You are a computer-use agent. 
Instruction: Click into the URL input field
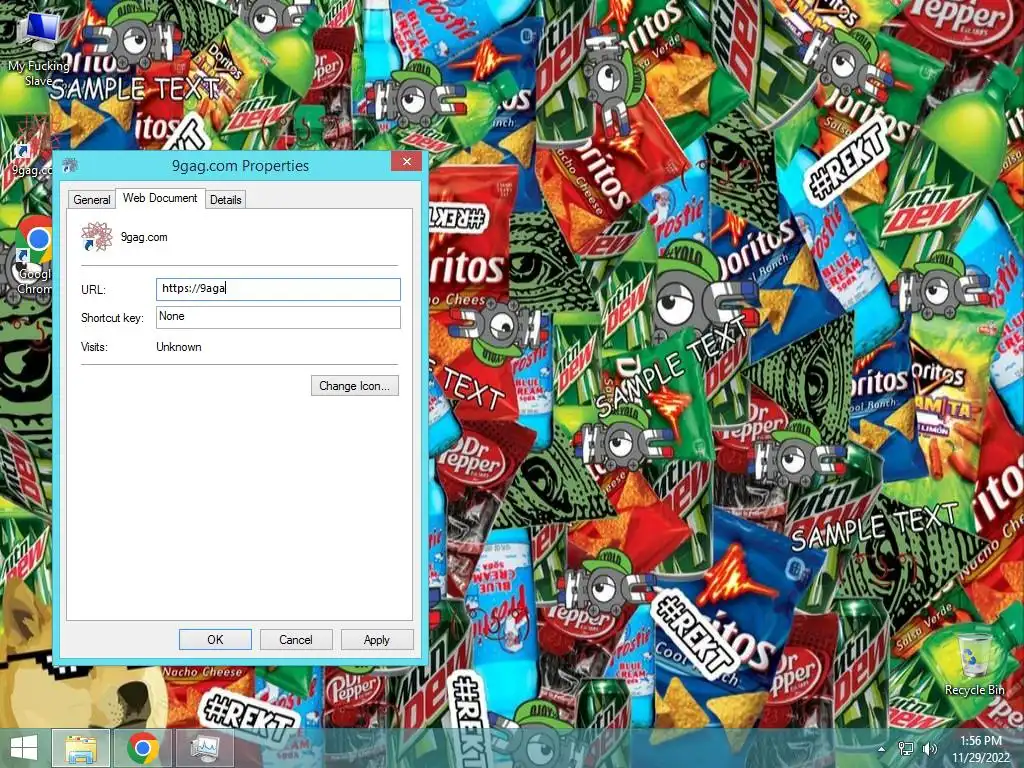[x=278, y=289]
